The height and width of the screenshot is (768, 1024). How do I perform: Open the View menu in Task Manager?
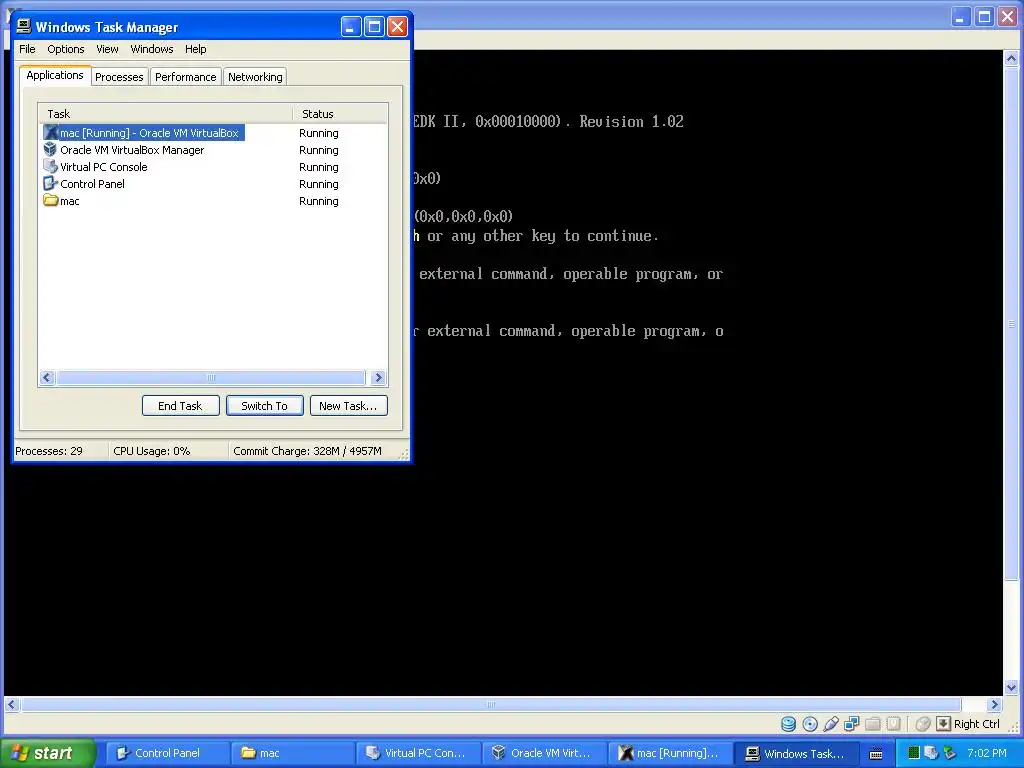click(x=107, y=49)
